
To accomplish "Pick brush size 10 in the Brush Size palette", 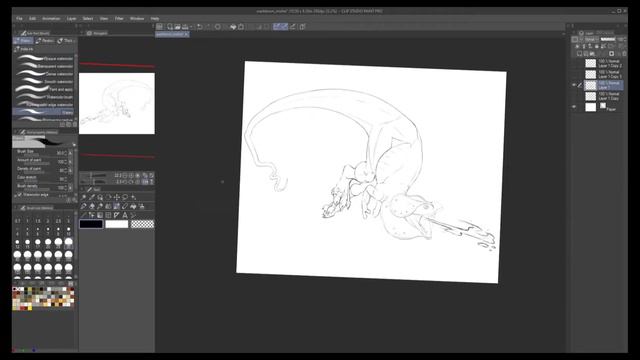I will (x=69, y=230).
